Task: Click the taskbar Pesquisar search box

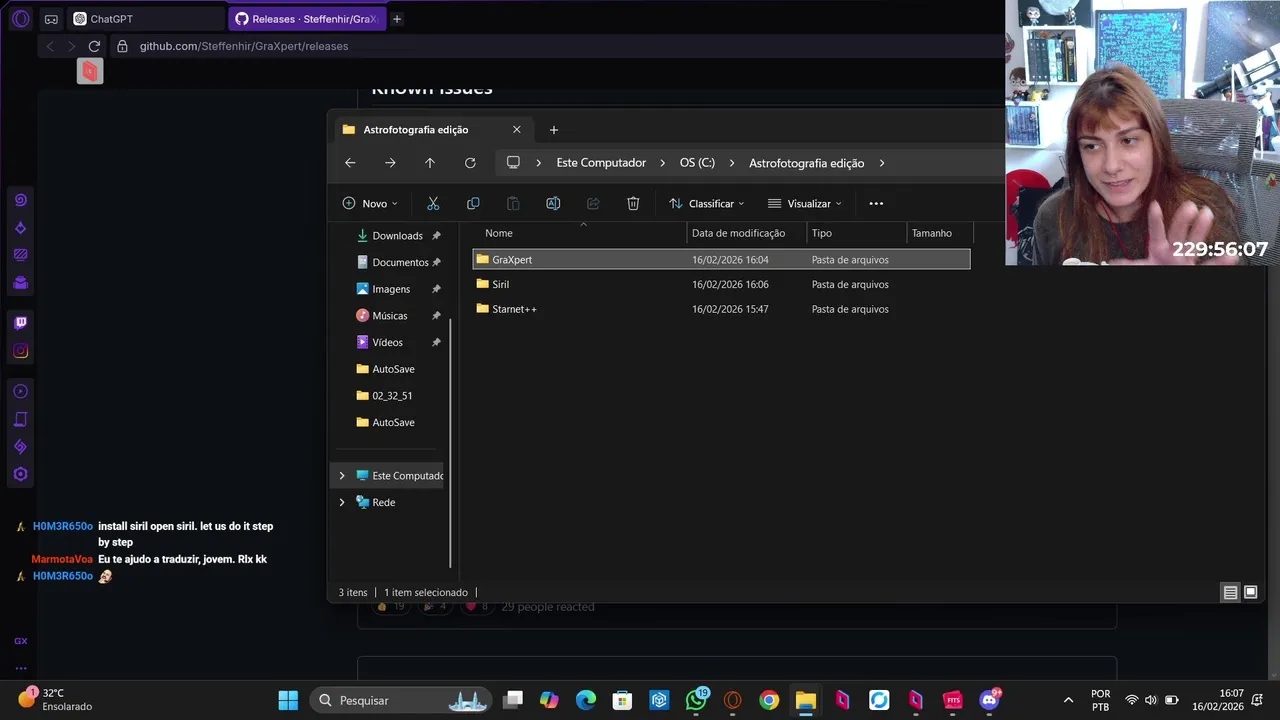Action: click(x=400, y=700)
